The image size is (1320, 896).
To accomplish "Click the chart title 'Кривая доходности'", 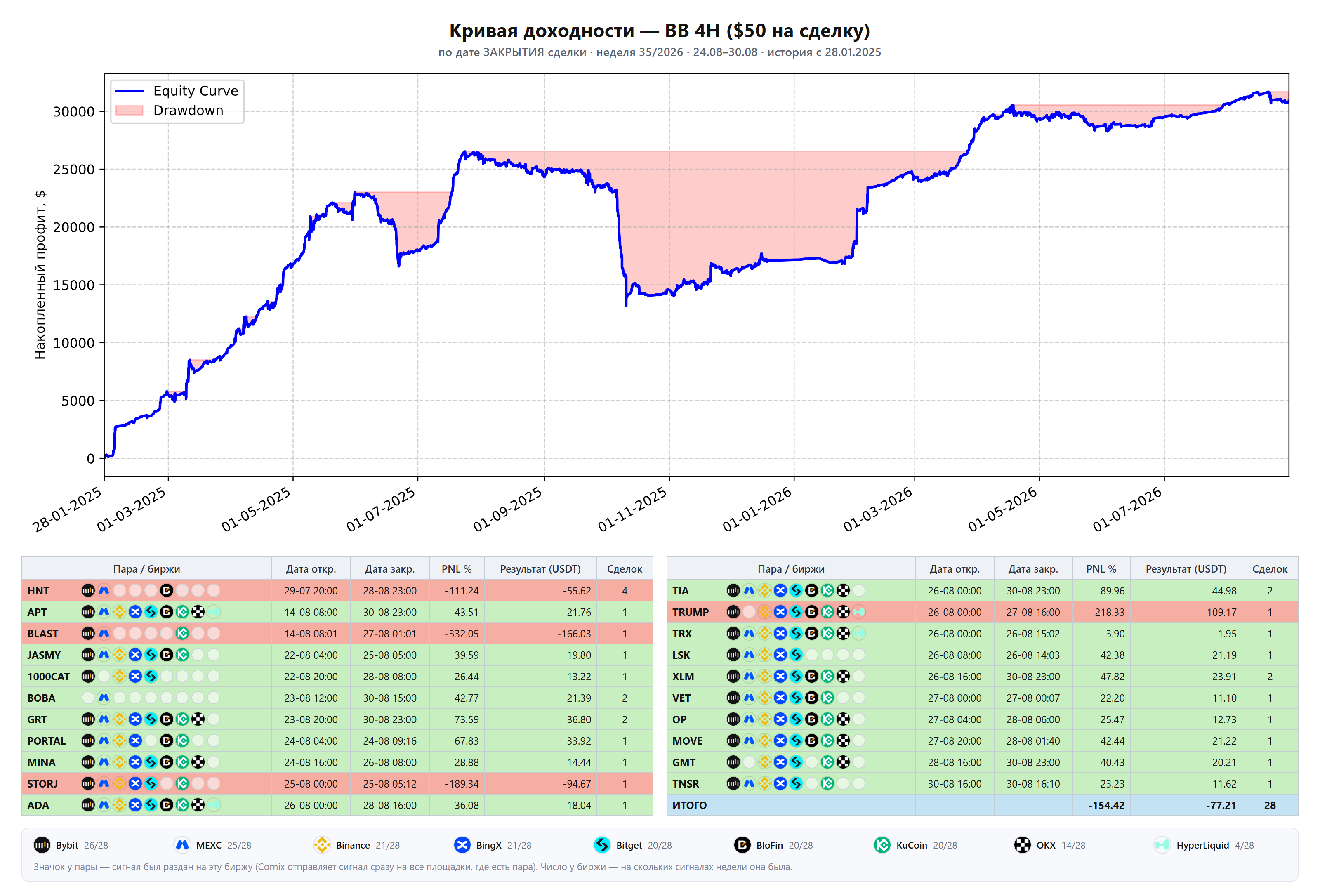I will tap(542, 31).
